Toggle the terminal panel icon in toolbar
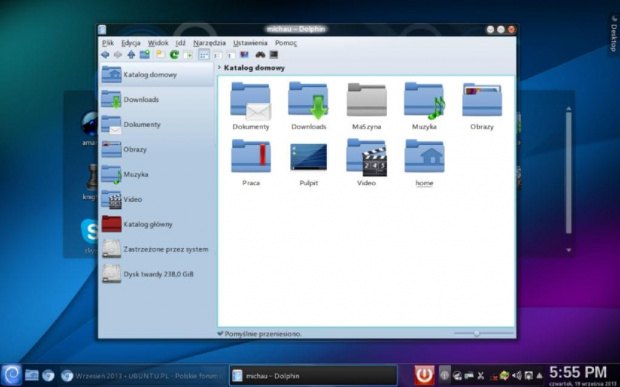620x387 pixels. click(274, 55)
